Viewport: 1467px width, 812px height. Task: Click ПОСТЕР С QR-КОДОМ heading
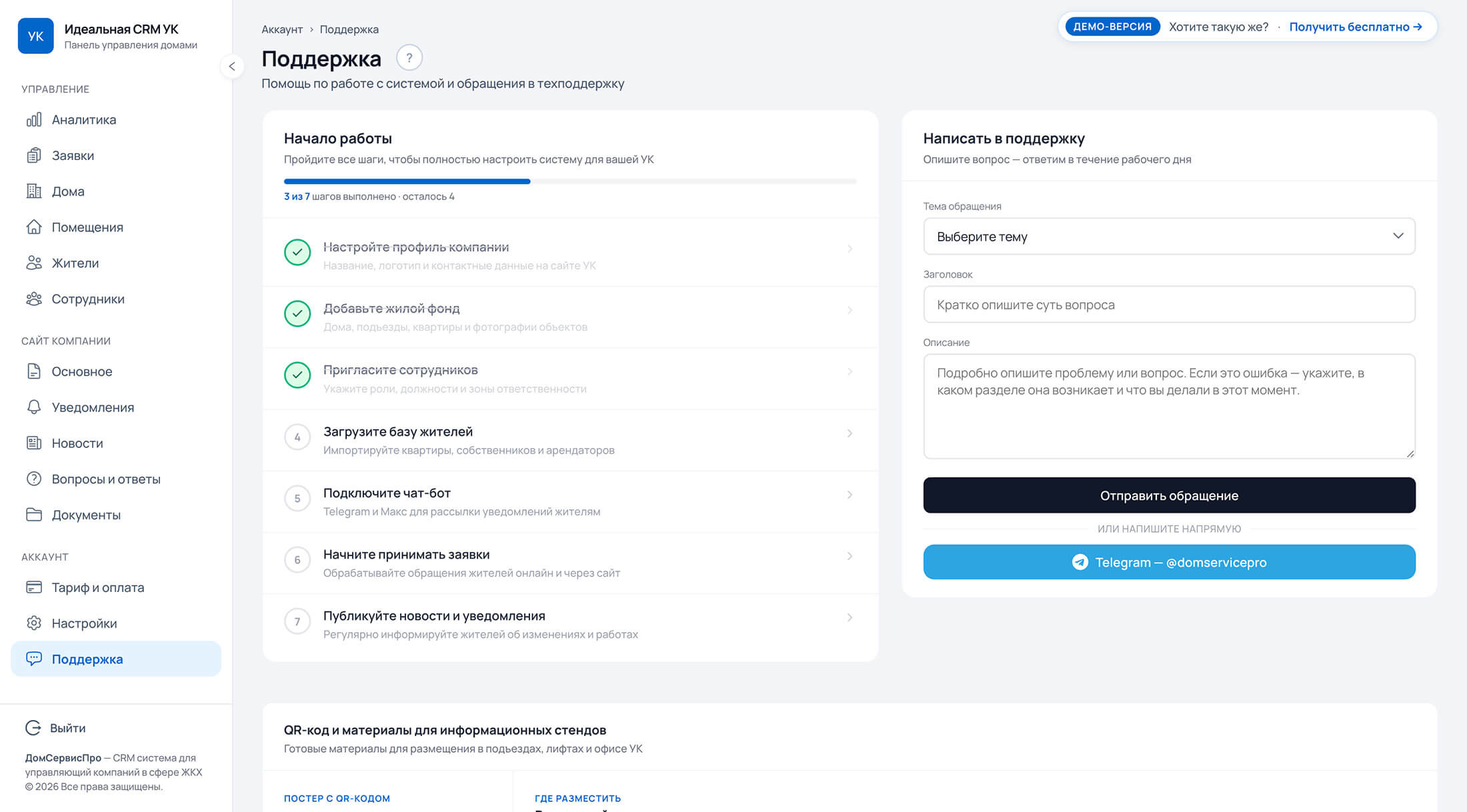click(x=337, y=798)
